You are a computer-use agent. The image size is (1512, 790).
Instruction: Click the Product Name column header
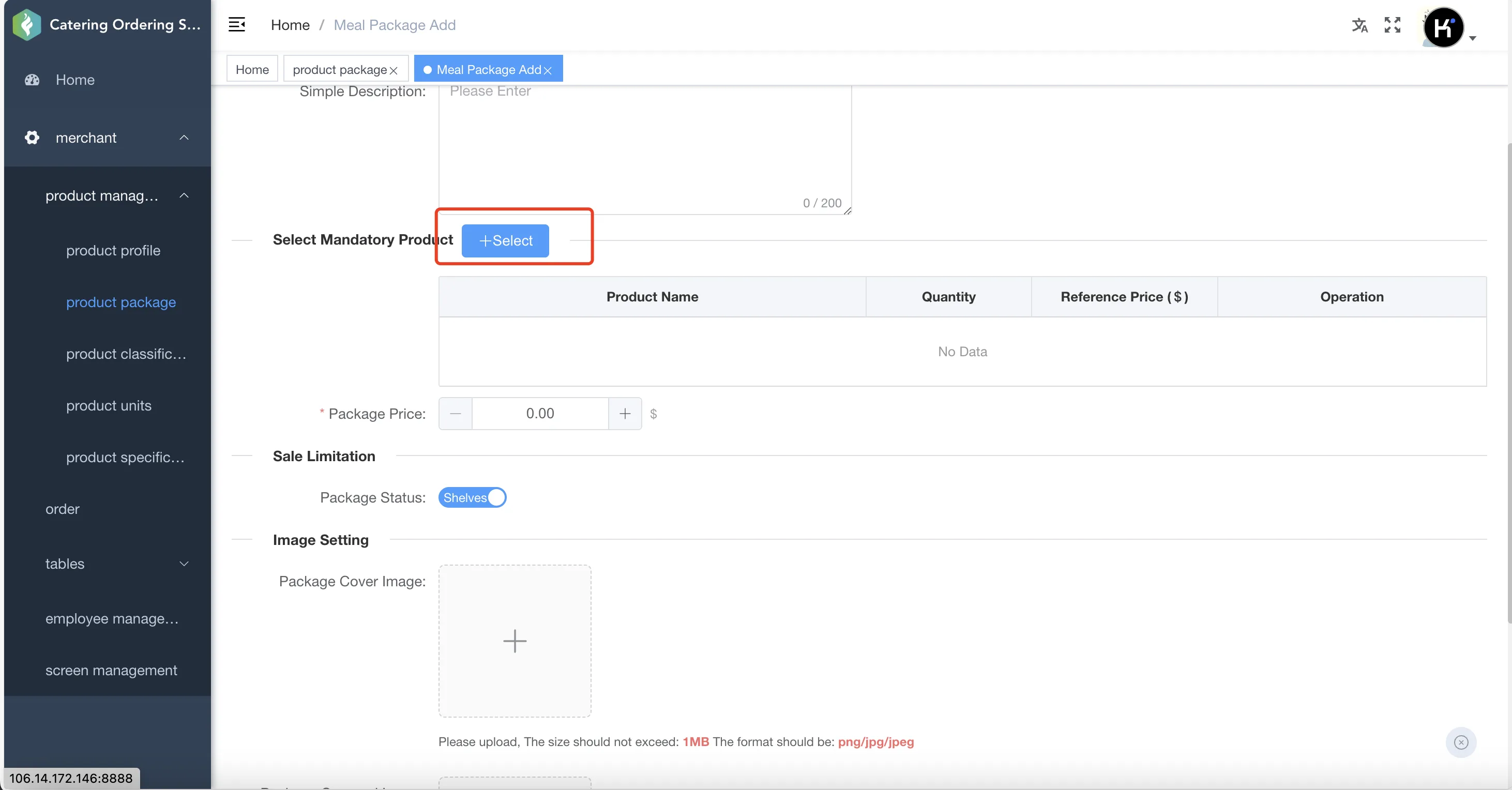[652, 297]
